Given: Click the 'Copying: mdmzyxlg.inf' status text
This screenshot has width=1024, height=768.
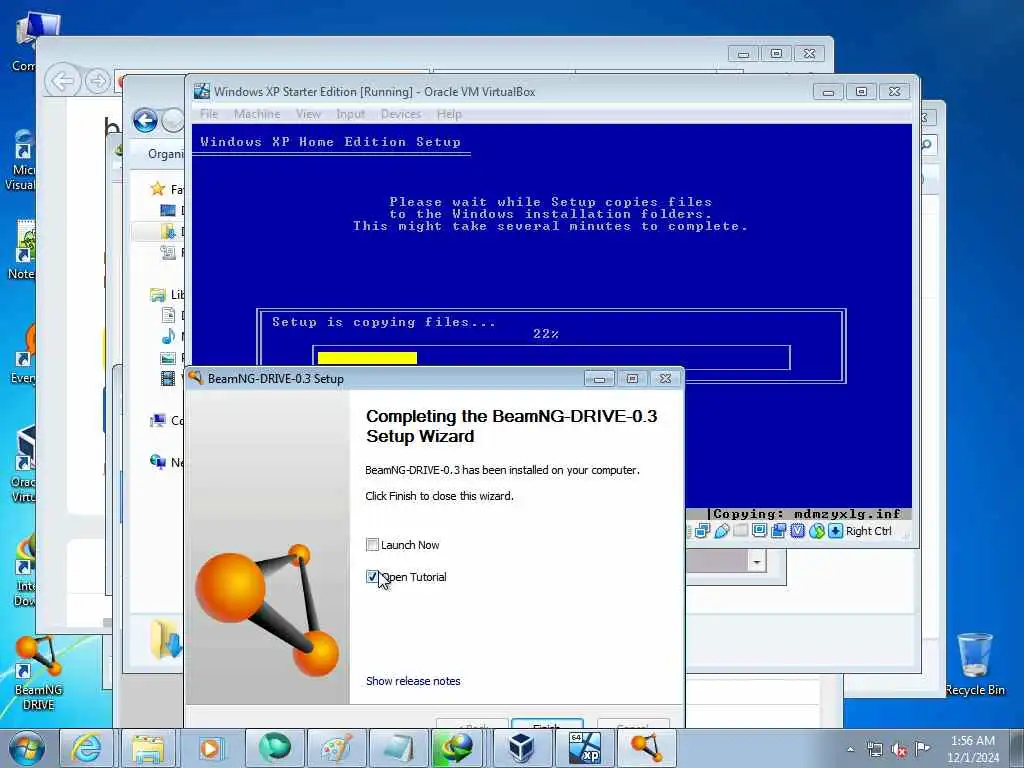Looking at the screenshot, I should click(807, 514).
